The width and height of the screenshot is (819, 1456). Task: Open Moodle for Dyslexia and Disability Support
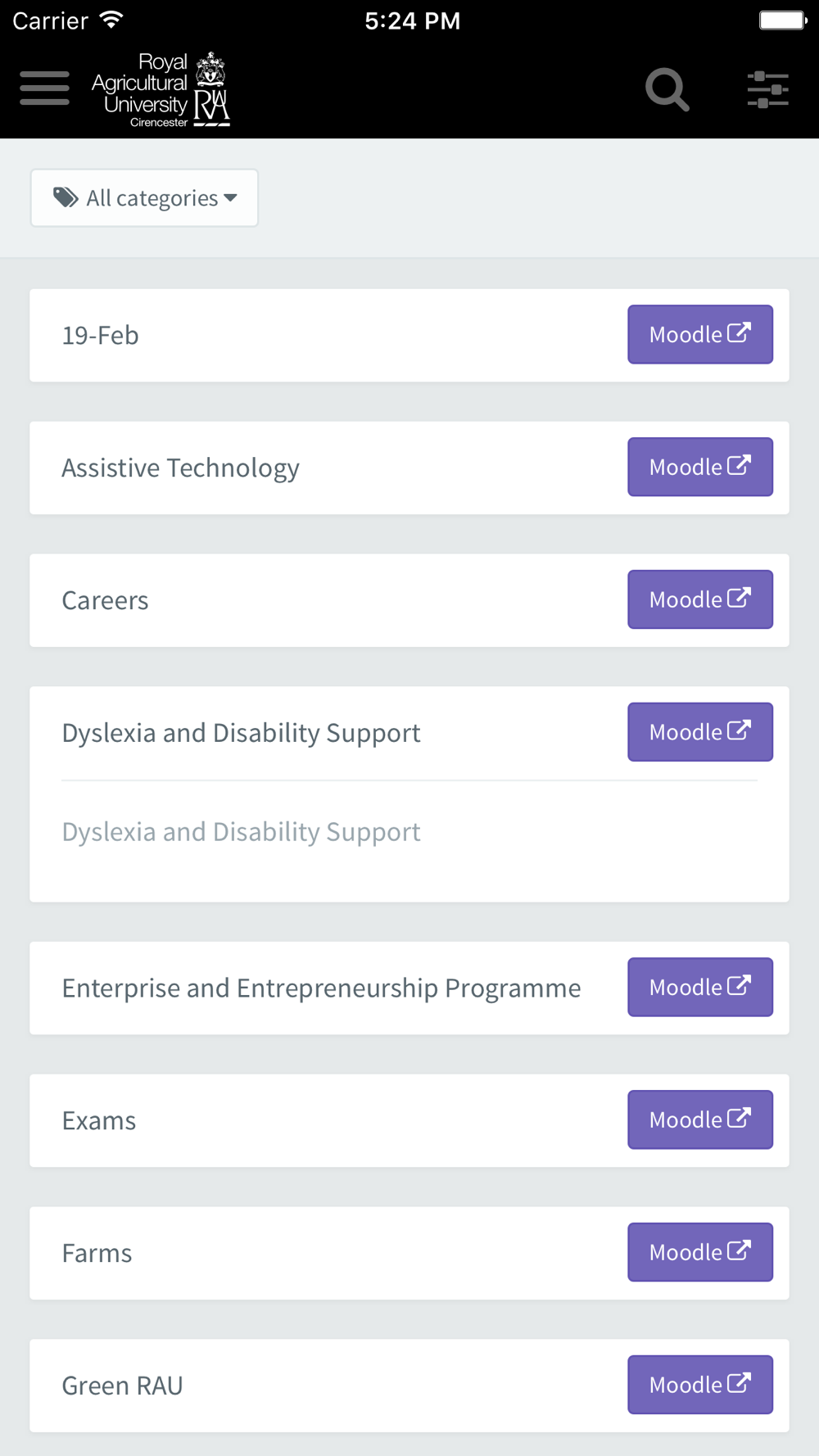pyautogui.click(x=699, y=732)
